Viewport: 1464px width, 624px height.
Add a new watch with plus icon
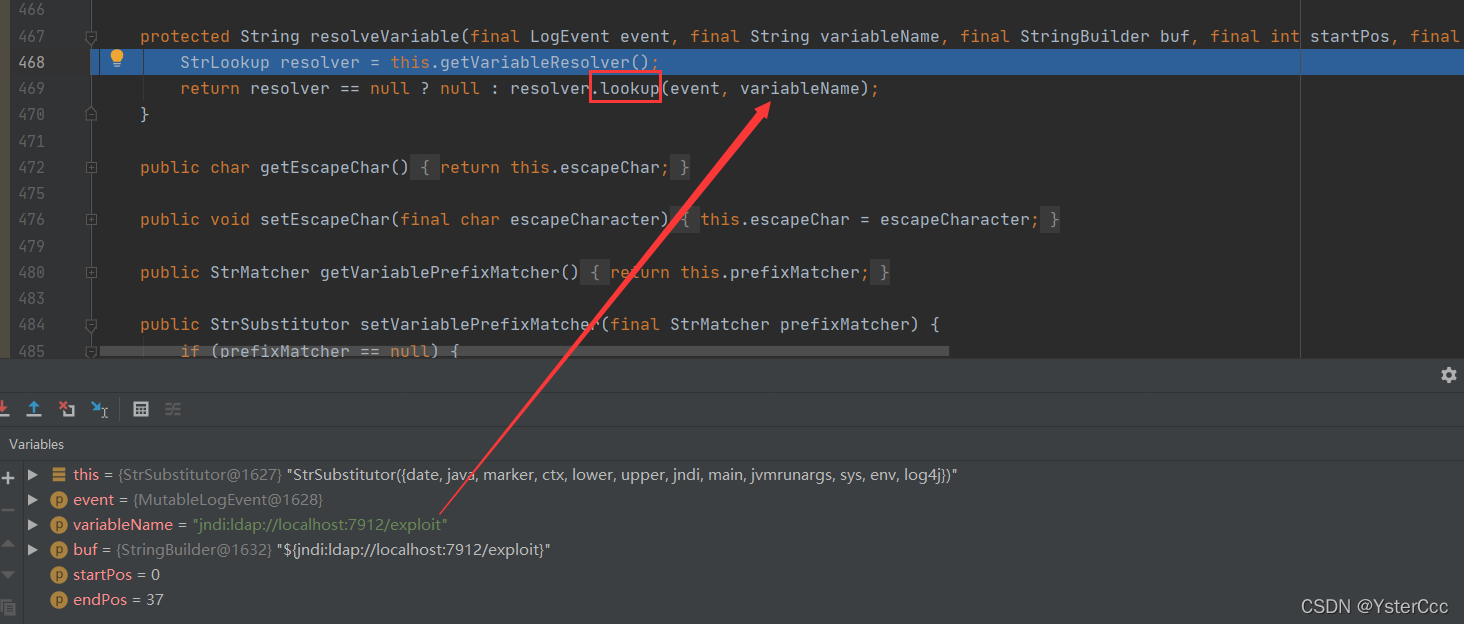[8, 478]
